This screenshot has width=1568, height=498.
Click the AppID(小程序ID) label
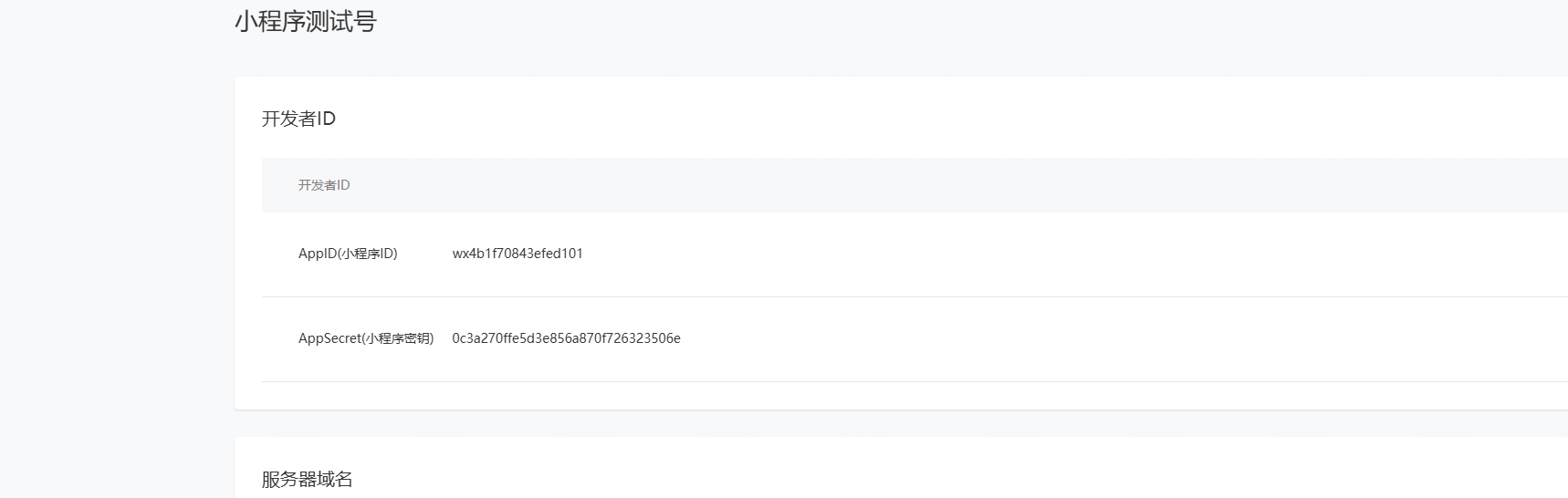(348, 254)
